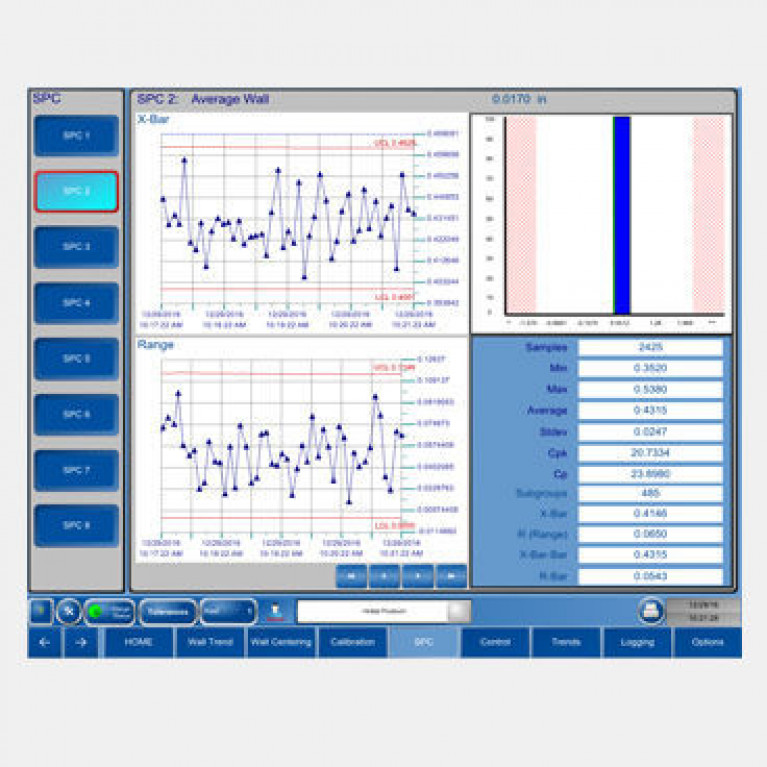Click the back arrow navigation button
Viewport: 767px width, 767px height.
[43, 643]
